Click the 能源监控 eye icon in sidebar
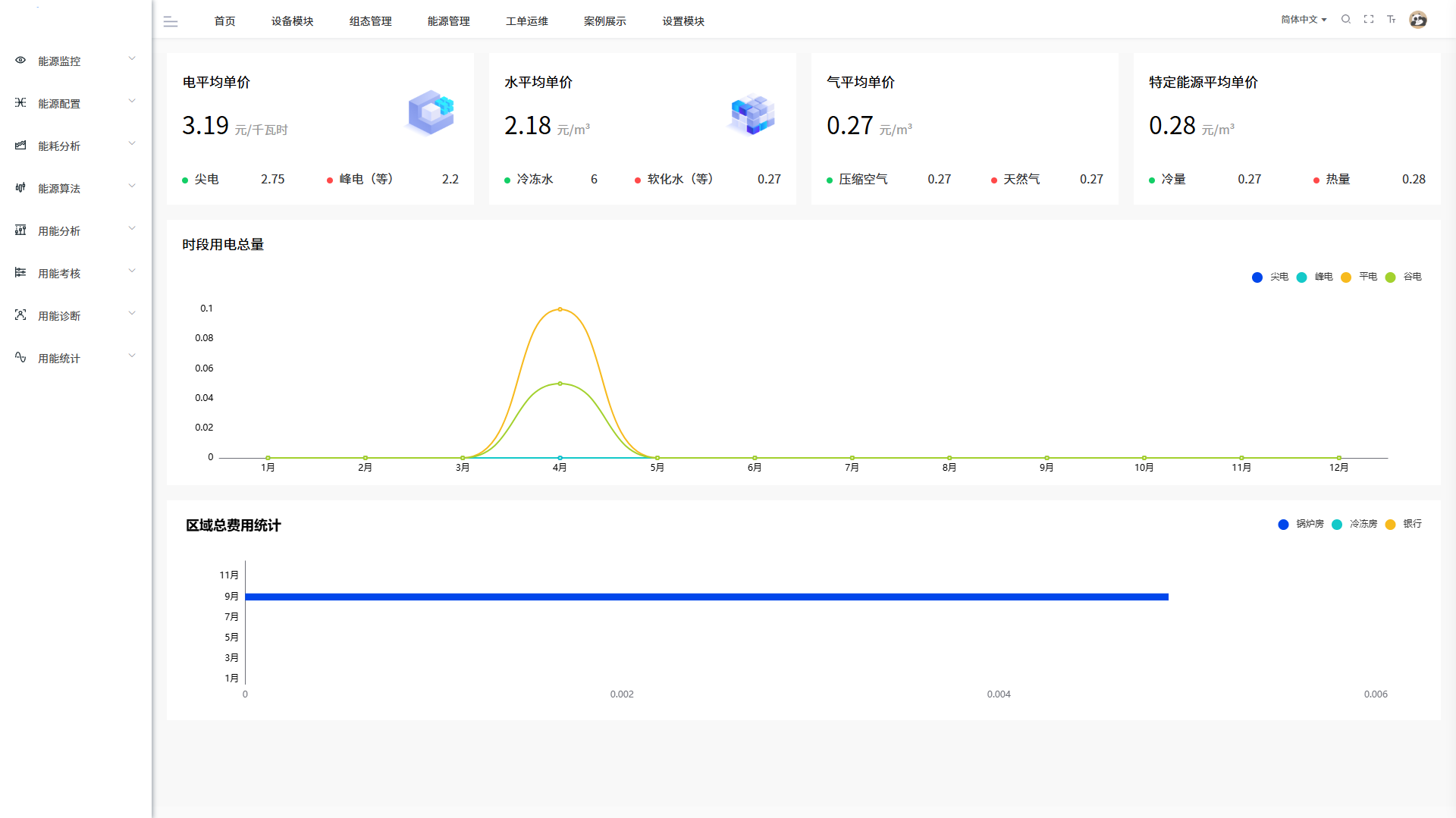This screenshot has height=818, width=1456. [x=20, y=61]
